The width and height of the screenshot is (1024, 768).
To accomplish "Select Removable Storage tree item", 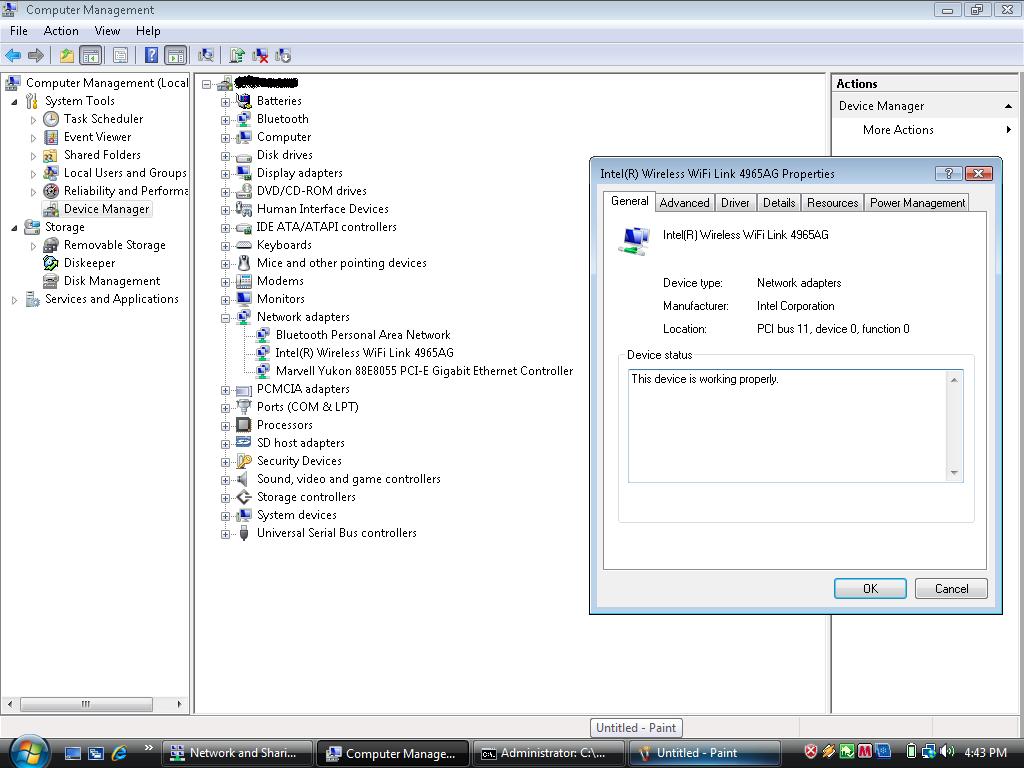I will (x=114, y=245).
